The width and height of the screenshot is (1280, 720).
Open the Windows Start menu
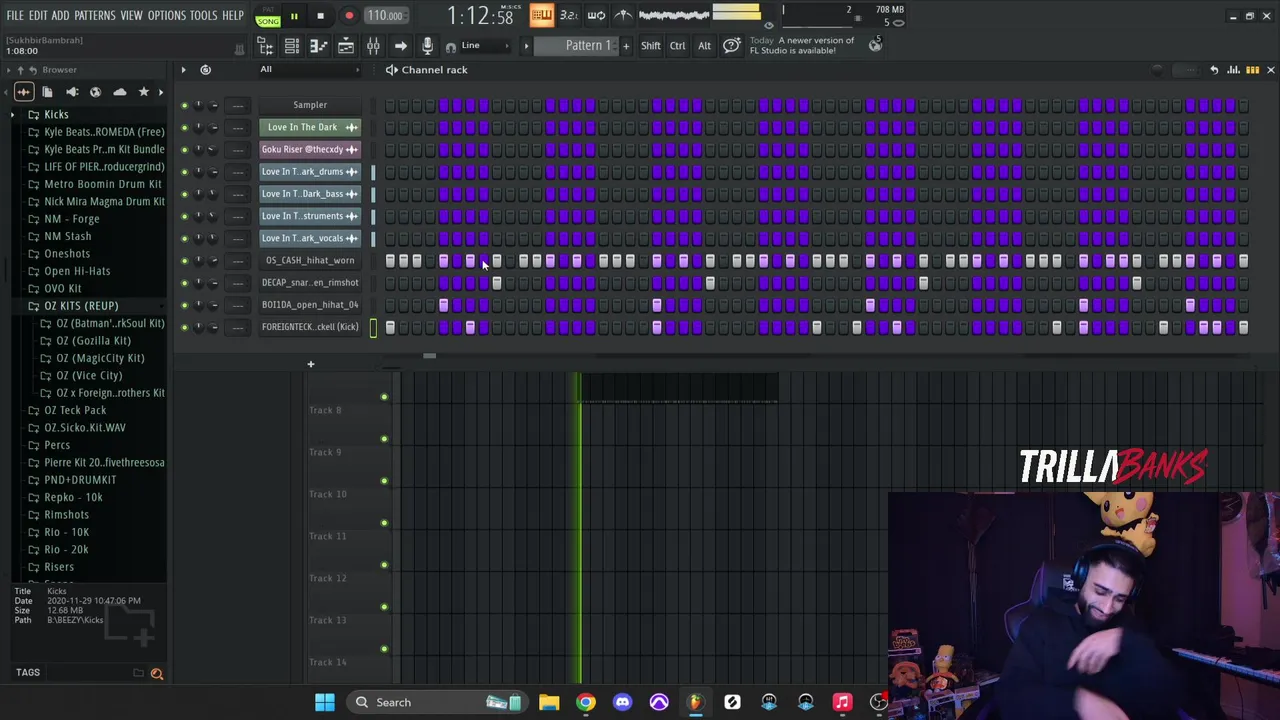click(x=325, y=702)
